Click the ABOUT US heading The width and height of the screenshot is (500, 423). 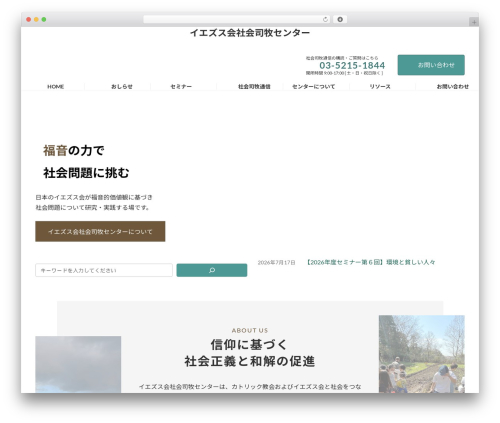point(250,330)
